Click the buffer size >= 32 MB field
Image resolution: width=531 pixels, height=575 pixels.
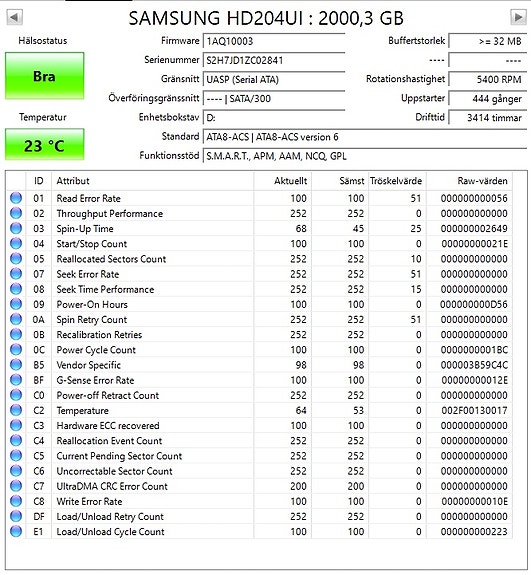[488, 41]
